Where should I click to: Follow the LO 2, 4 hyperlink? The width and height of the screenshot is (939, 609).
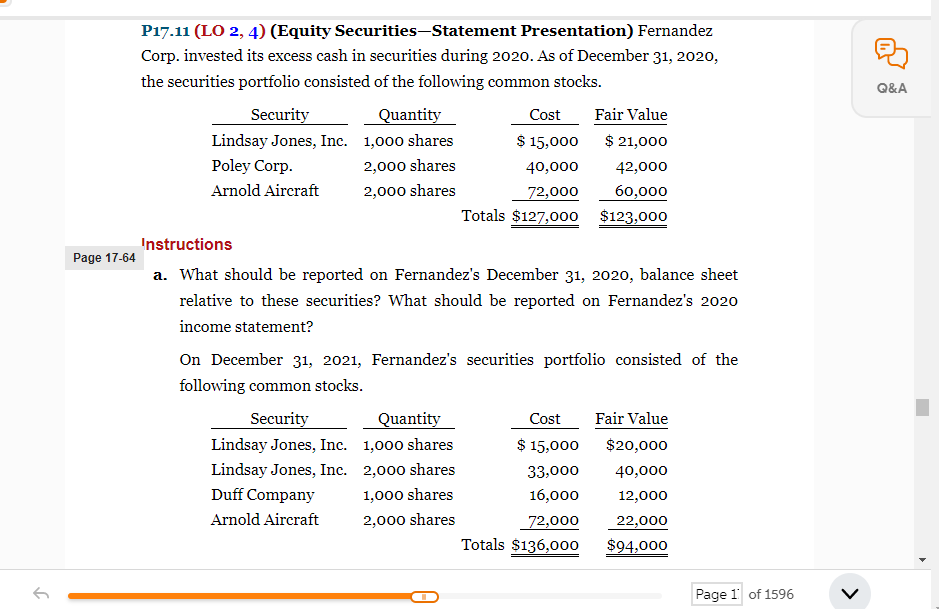tap(228, 30)
